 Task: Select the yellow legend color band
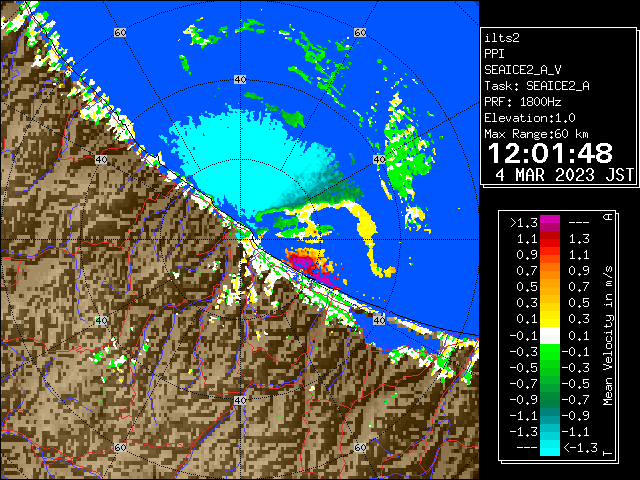pyautogui.click(x=550, y=319)
